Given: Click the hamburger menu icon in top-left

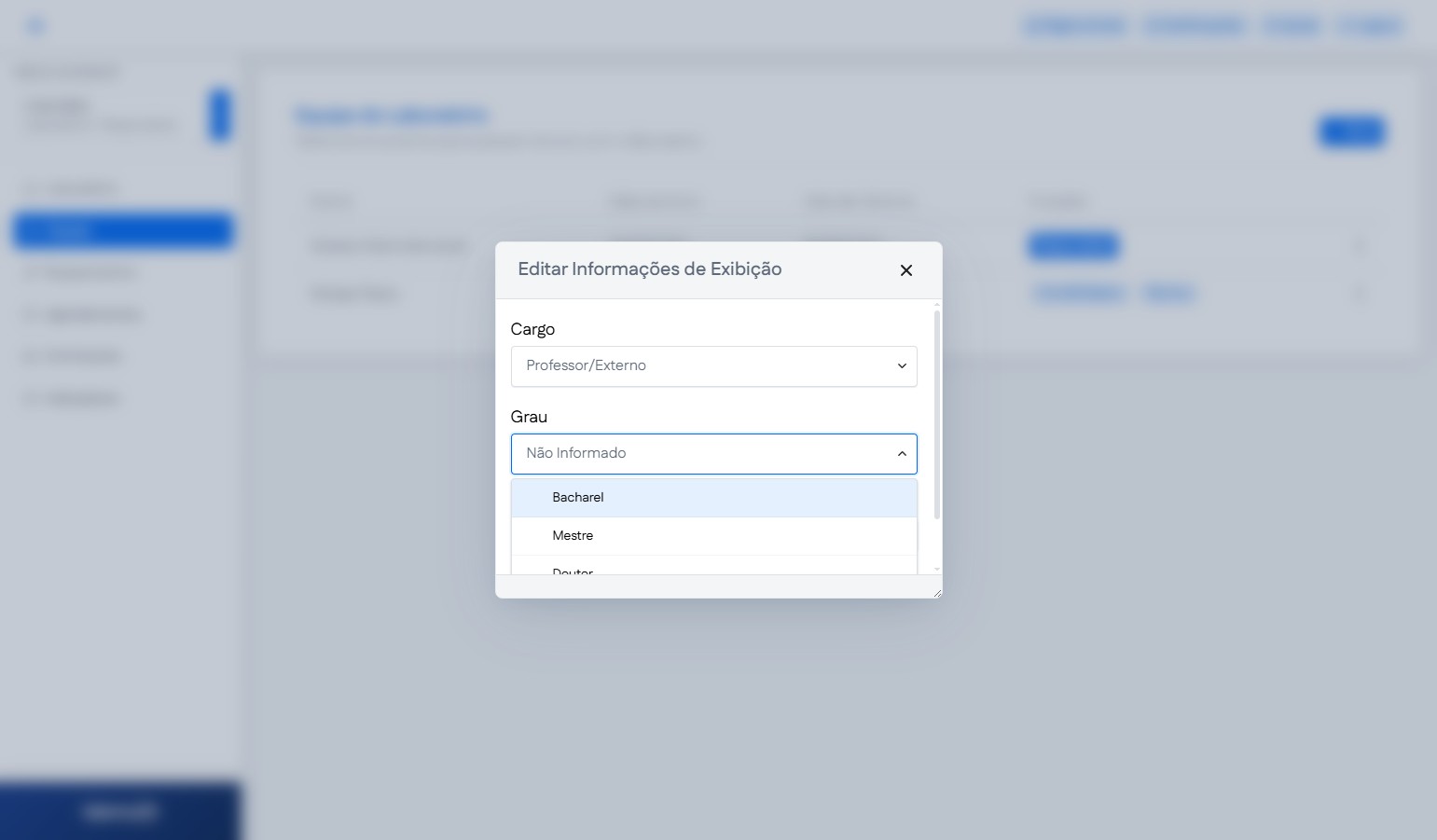Looking at the screenshot, I should (x=35, y=26).
